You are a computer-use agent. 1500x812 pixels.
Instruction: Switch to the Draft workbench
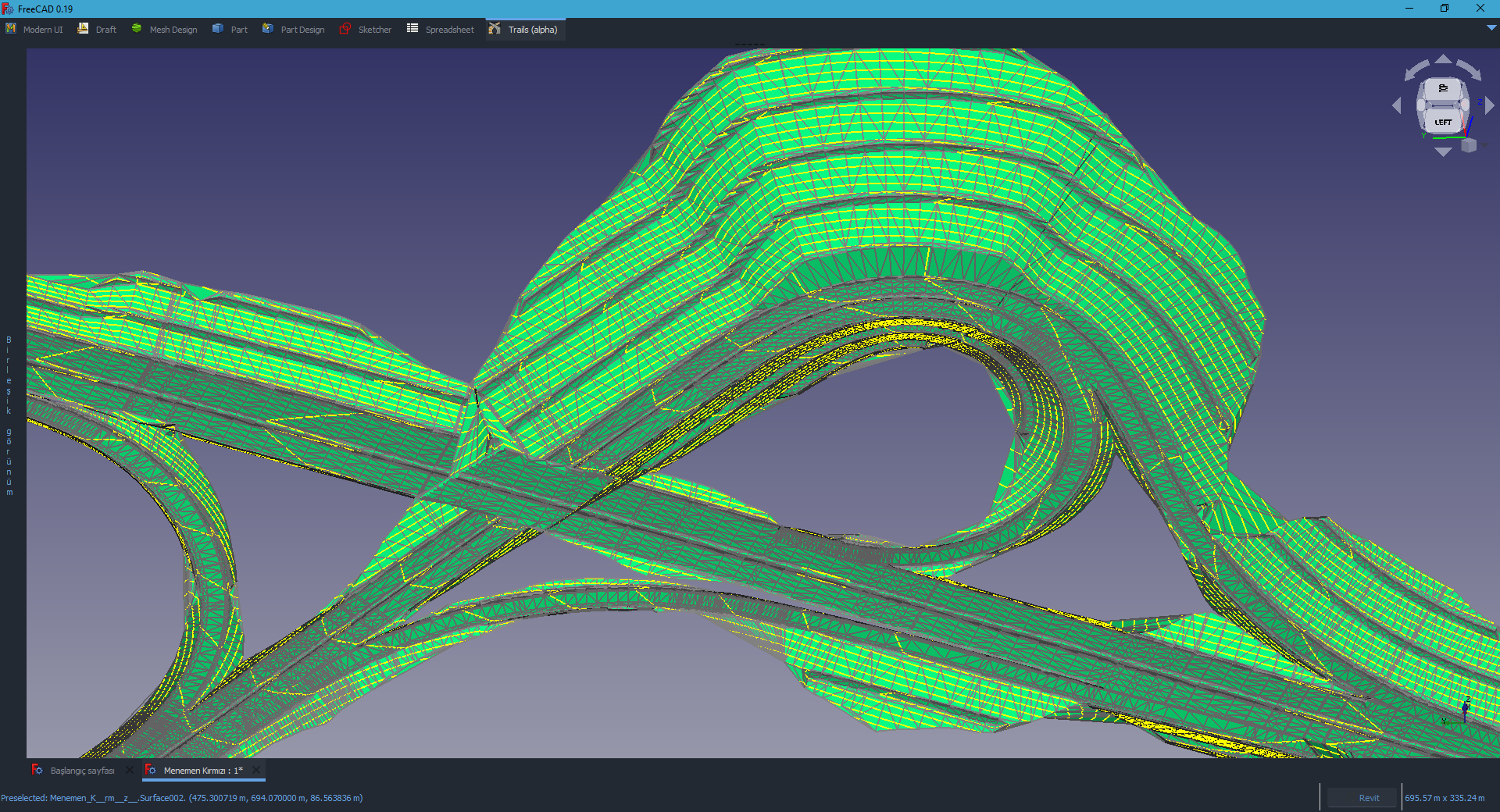tap(97, 30)
